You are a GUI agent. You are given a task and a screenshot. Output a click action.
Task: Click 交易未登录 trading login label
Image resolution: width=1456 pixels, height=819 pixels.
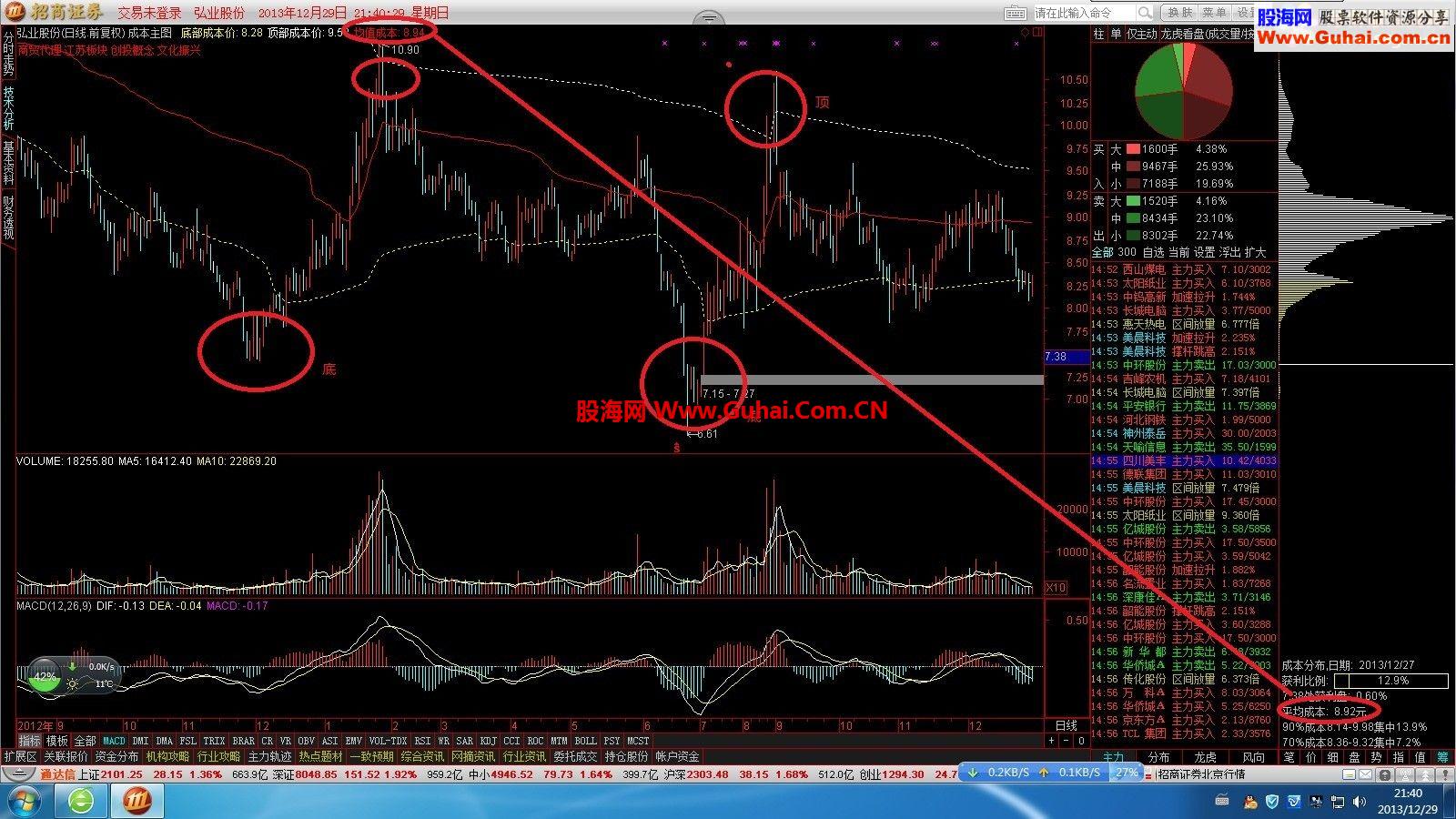pyautogui.click(x=149, y=13)
